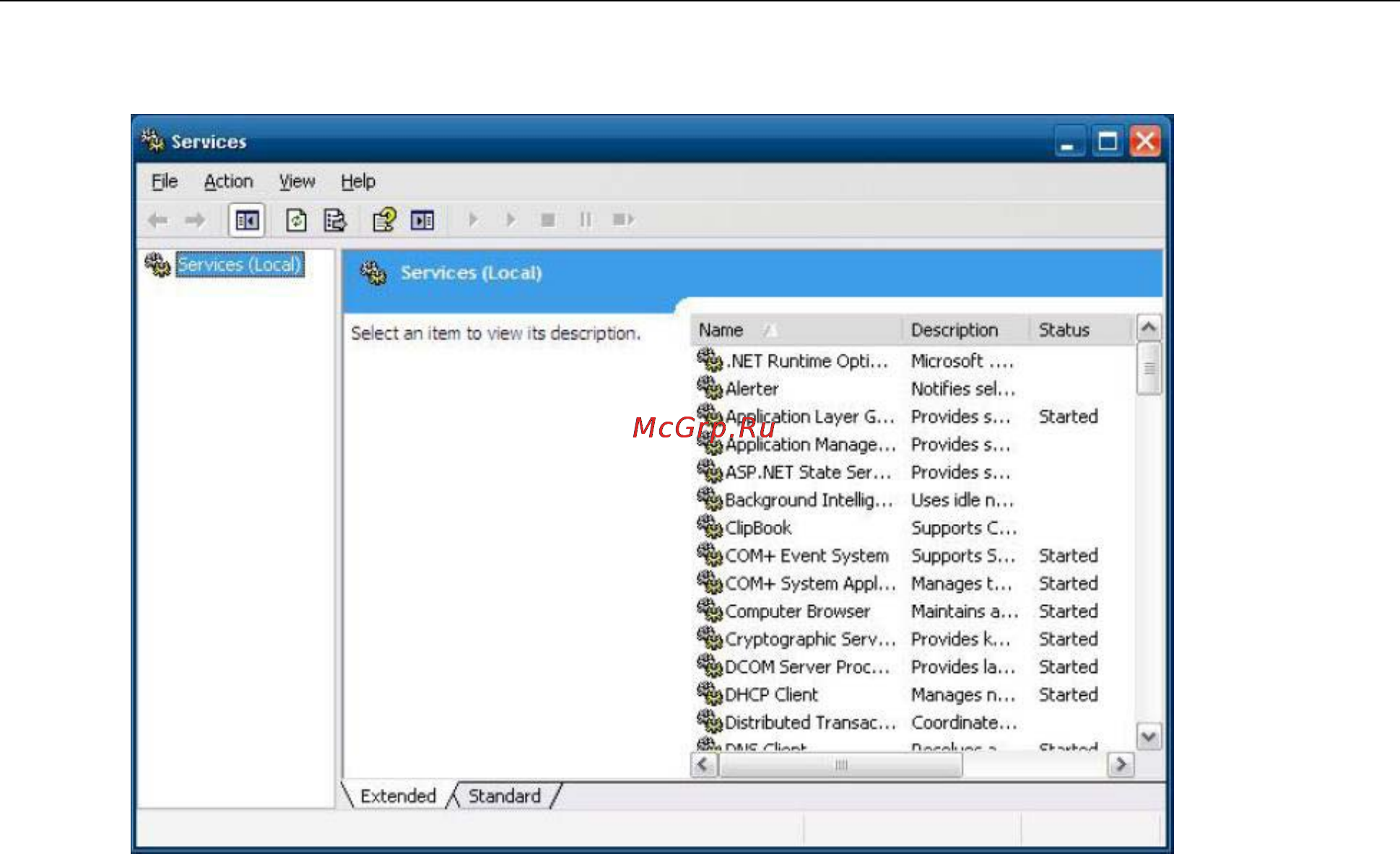The width and height of the screenshot is (1400, 854).
Task: Click the Show/Hide Action Pane icon
Action: 422,220
